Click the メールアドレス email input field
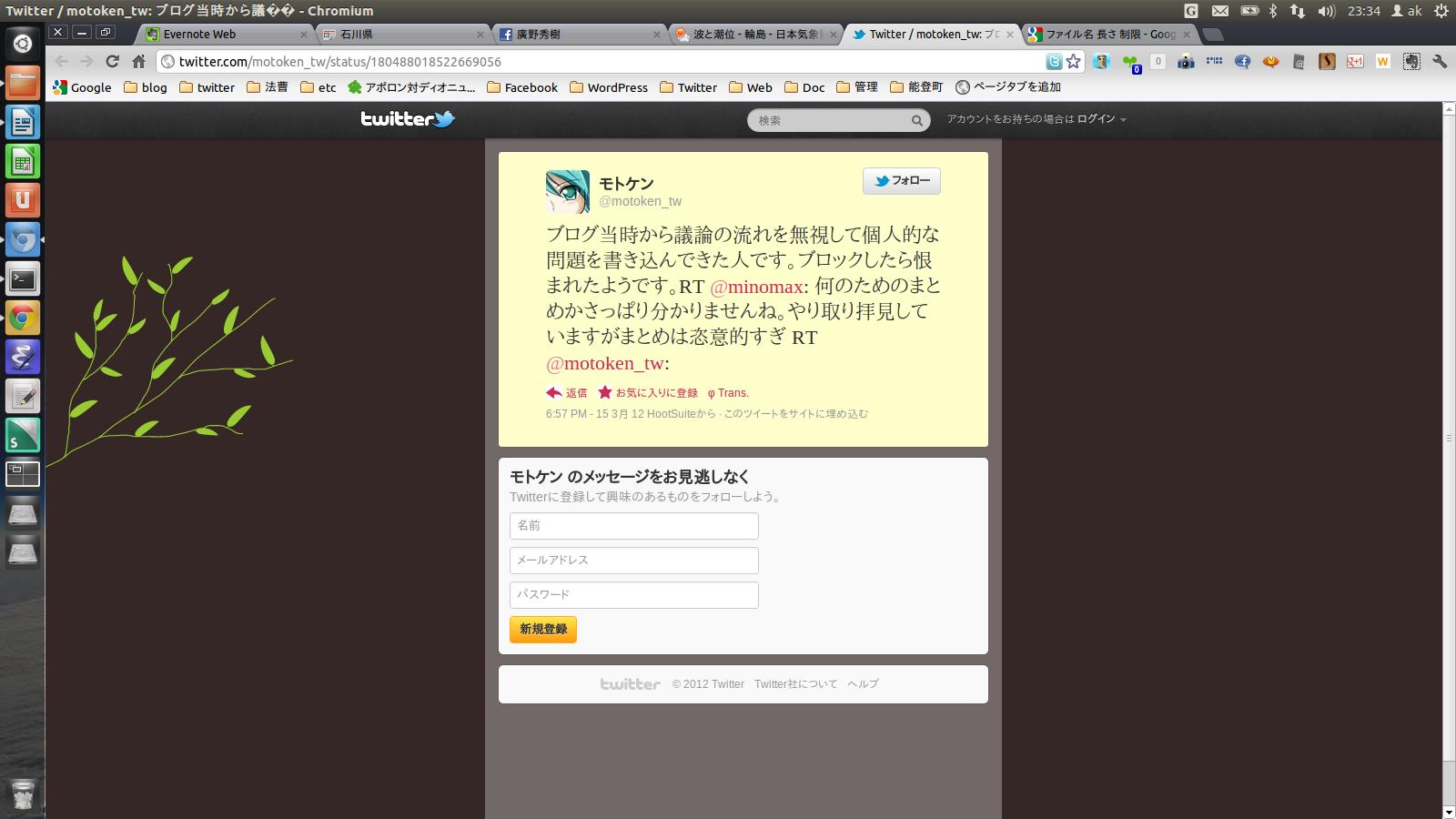The width and height of the screenshot is (1456, 819). click(634, 561)
